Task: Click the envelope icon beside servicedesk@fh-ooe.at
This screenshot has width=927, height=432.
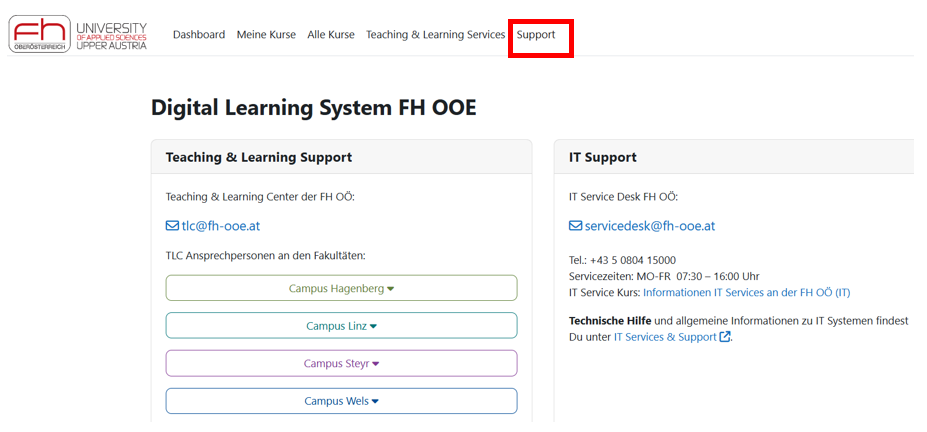Action: point(575,226)
